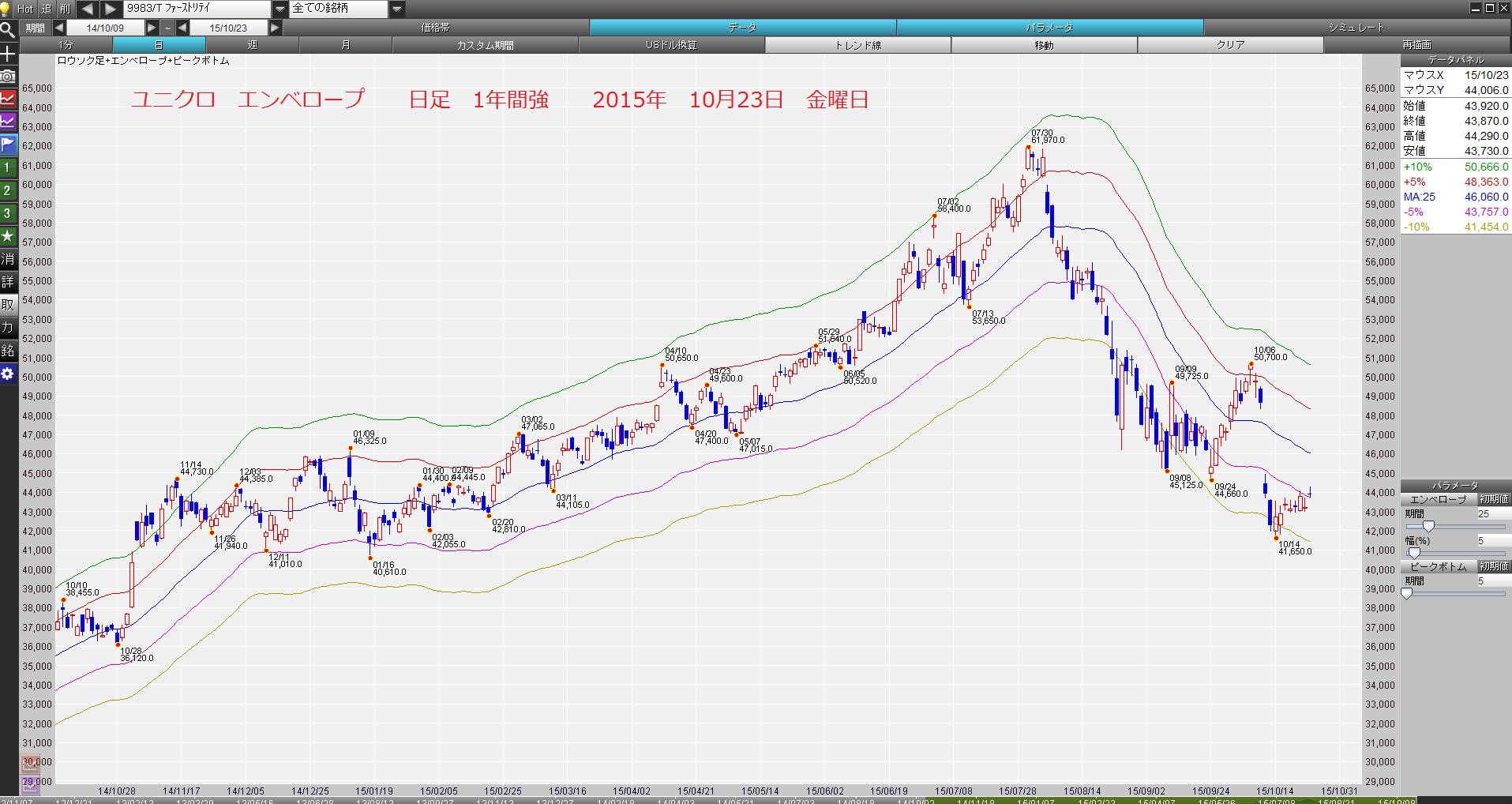This screenshot has height=804, width=1512.
Task: Click the green number 2 icon
Action: tap(8, 190)
